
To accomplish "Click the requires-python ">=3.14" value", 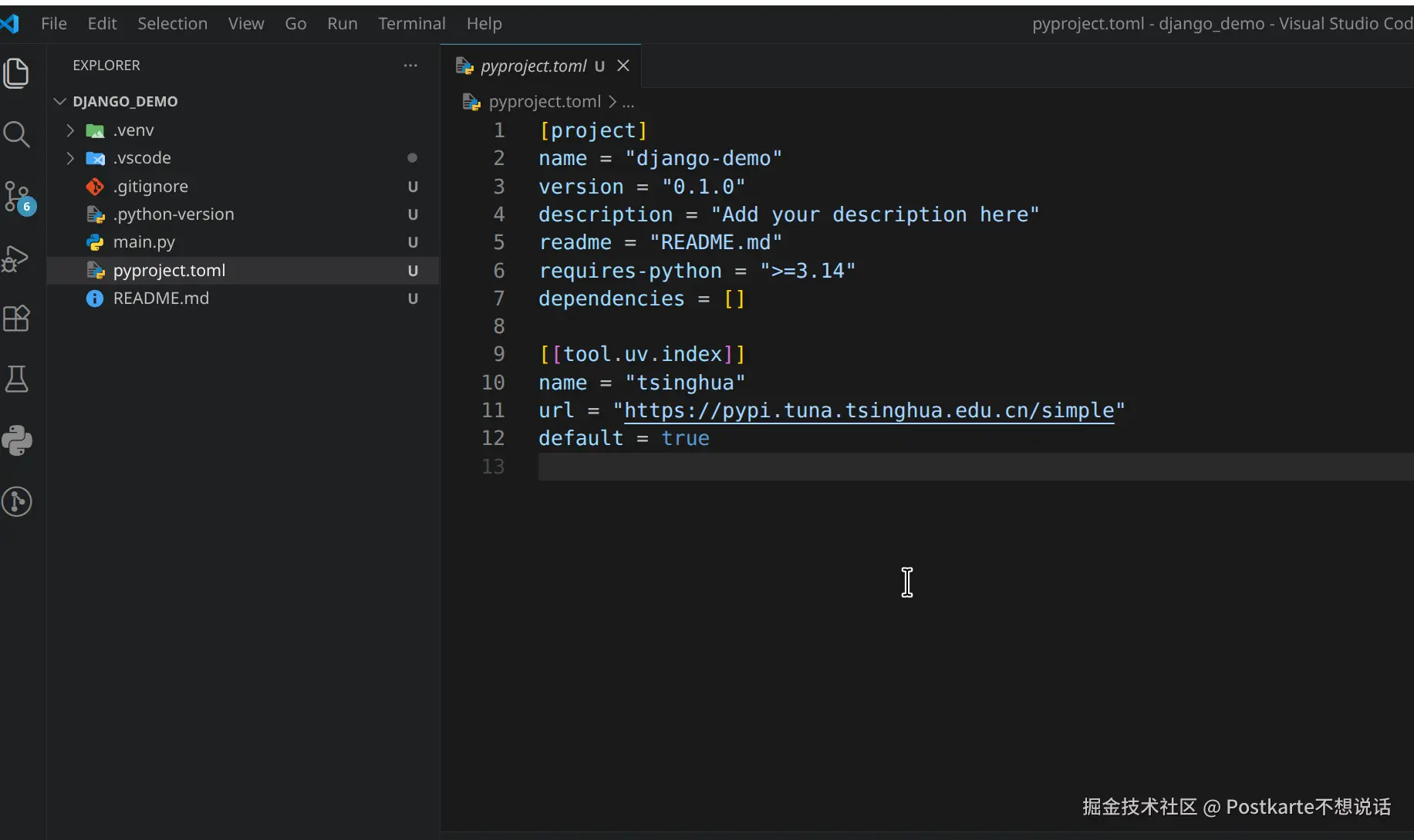I will pos(808,271).
